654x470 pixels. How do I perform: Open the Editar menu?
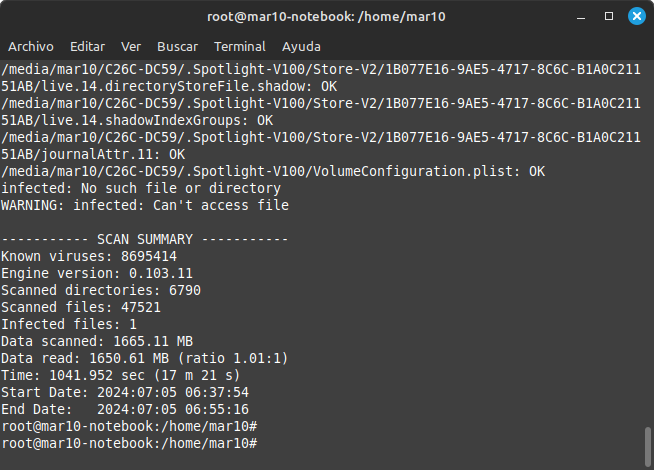(x=88, y=47)
